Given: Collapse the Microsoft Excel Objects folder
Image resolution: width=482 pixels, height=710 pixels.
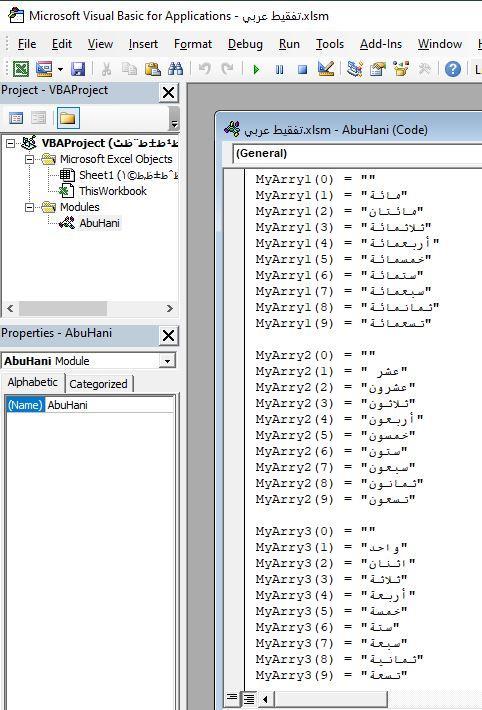Looking at the screenshot, I should (x=29, y=159).
